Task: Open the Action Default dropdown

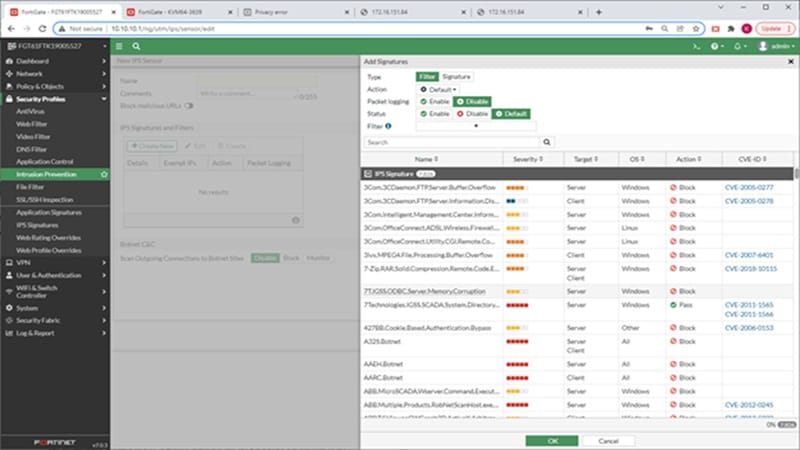Action: tap(438, 89)
